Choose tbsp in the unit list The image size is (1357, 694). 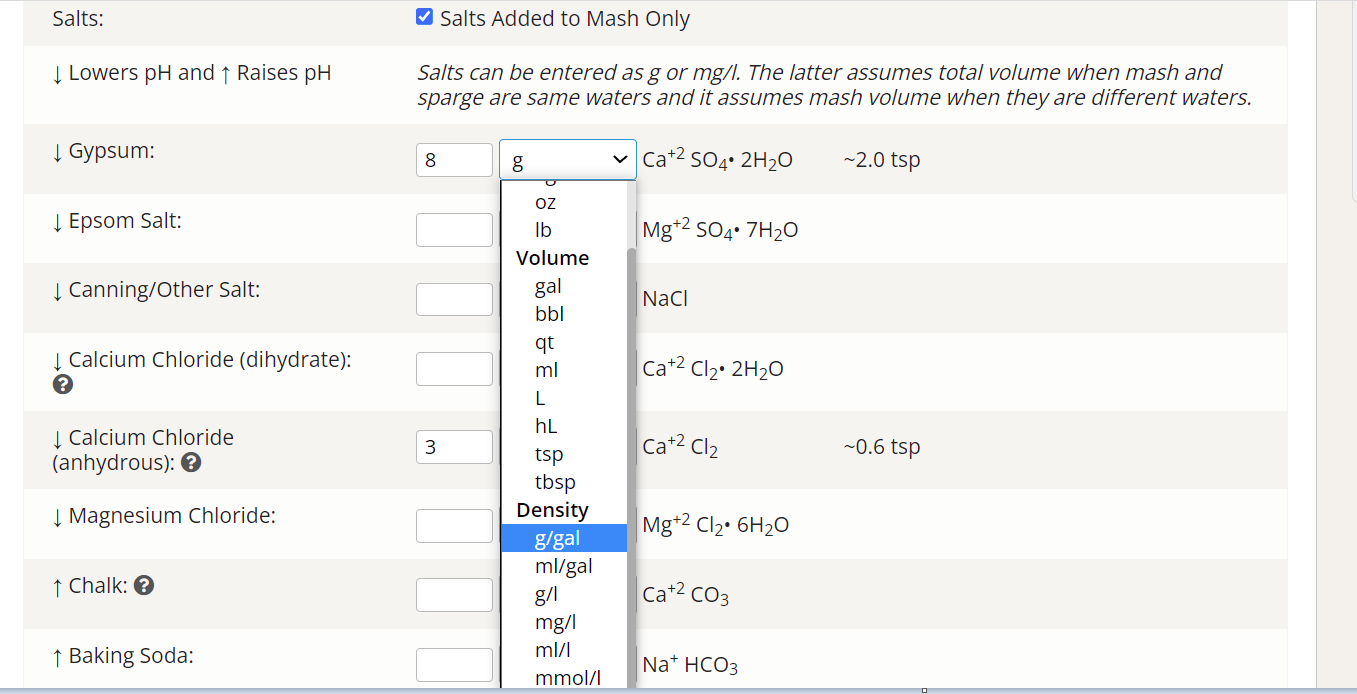pos(555,482)
